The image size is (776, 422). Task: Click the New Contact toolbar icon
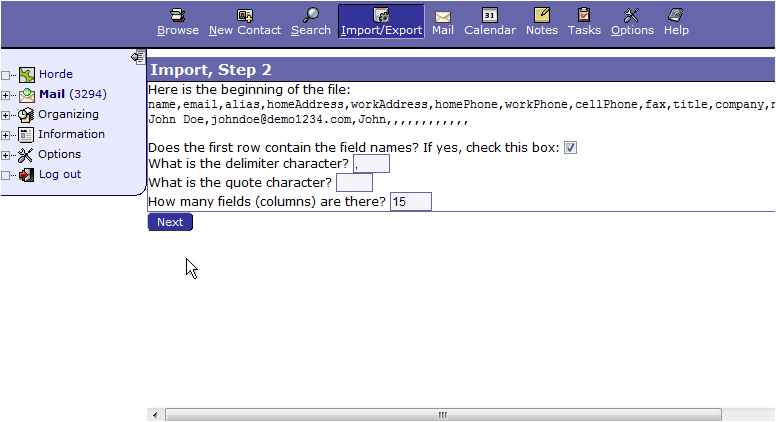[245, 15]
